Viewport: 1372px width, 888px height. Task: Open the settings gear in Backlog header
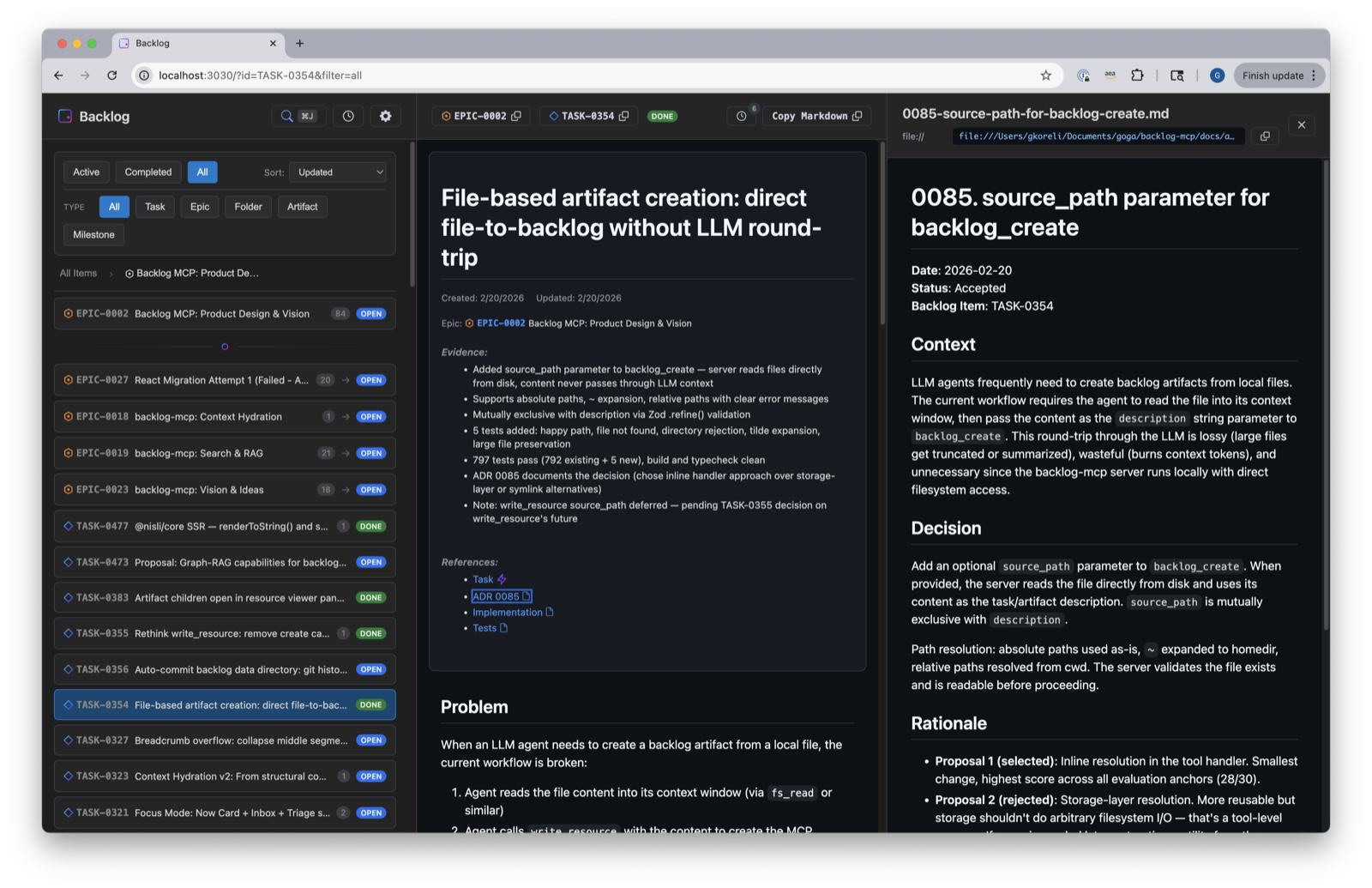coord(385,117)
